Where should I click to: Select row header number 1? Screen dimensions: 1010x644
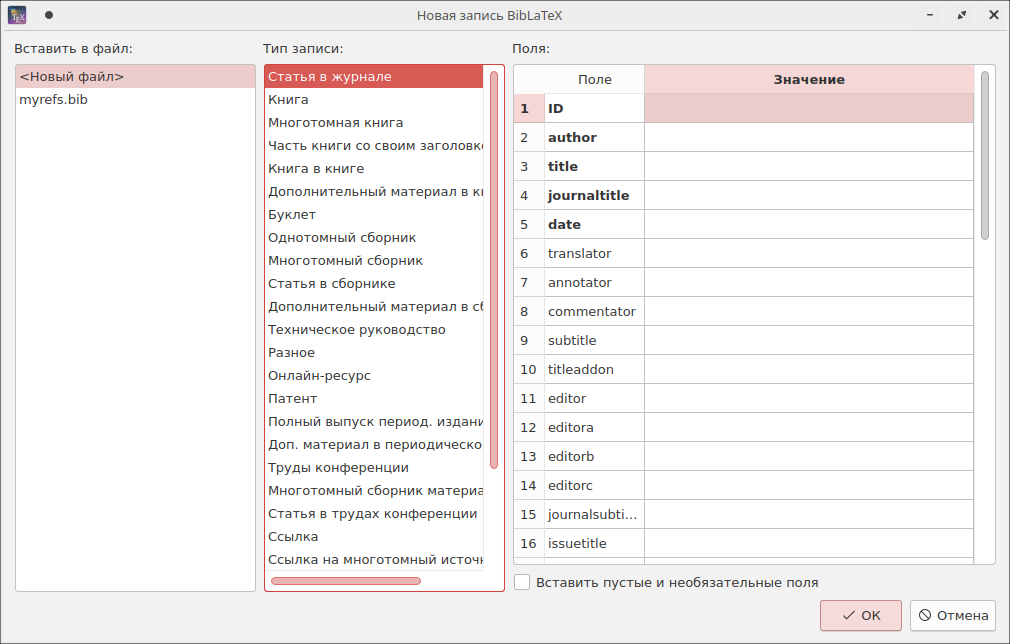tap(529, 108)
